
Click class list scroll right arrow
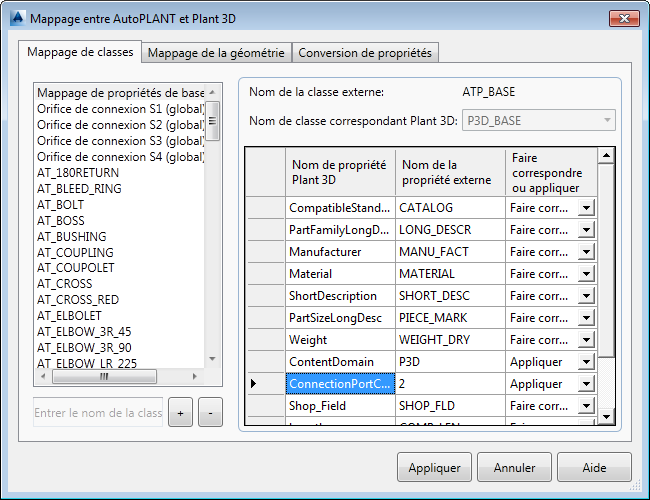195,377
